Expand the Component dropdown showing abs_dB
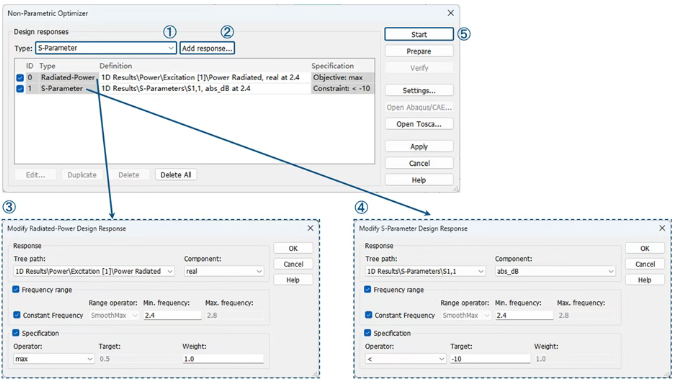This screenshot has height=382, width=676. [555, 271]
